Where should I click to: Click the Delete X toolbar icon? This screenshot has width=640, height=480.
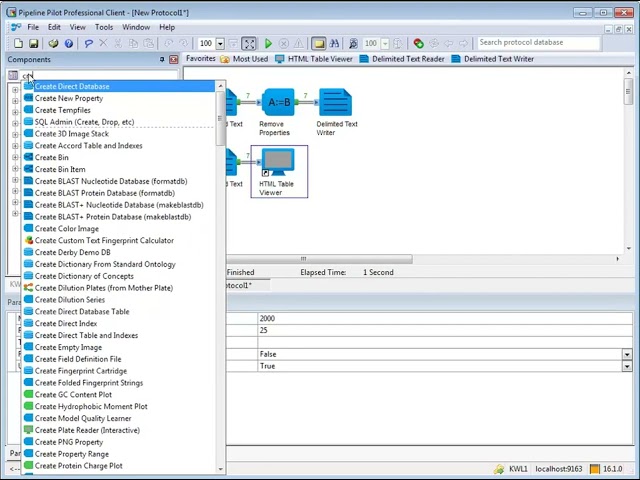(x=103, y=43)
